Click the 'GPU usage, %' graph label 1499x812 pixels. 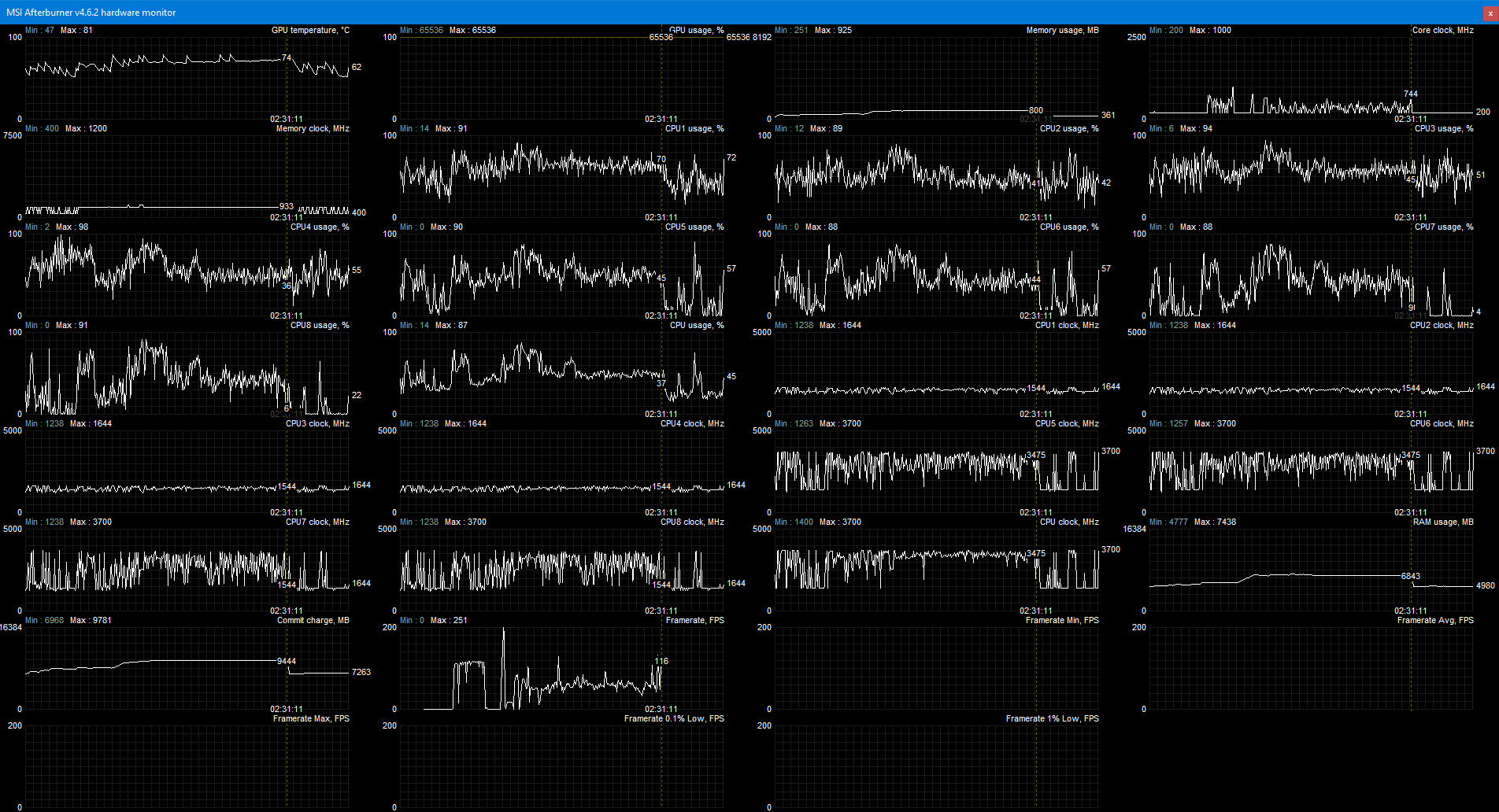696,30
